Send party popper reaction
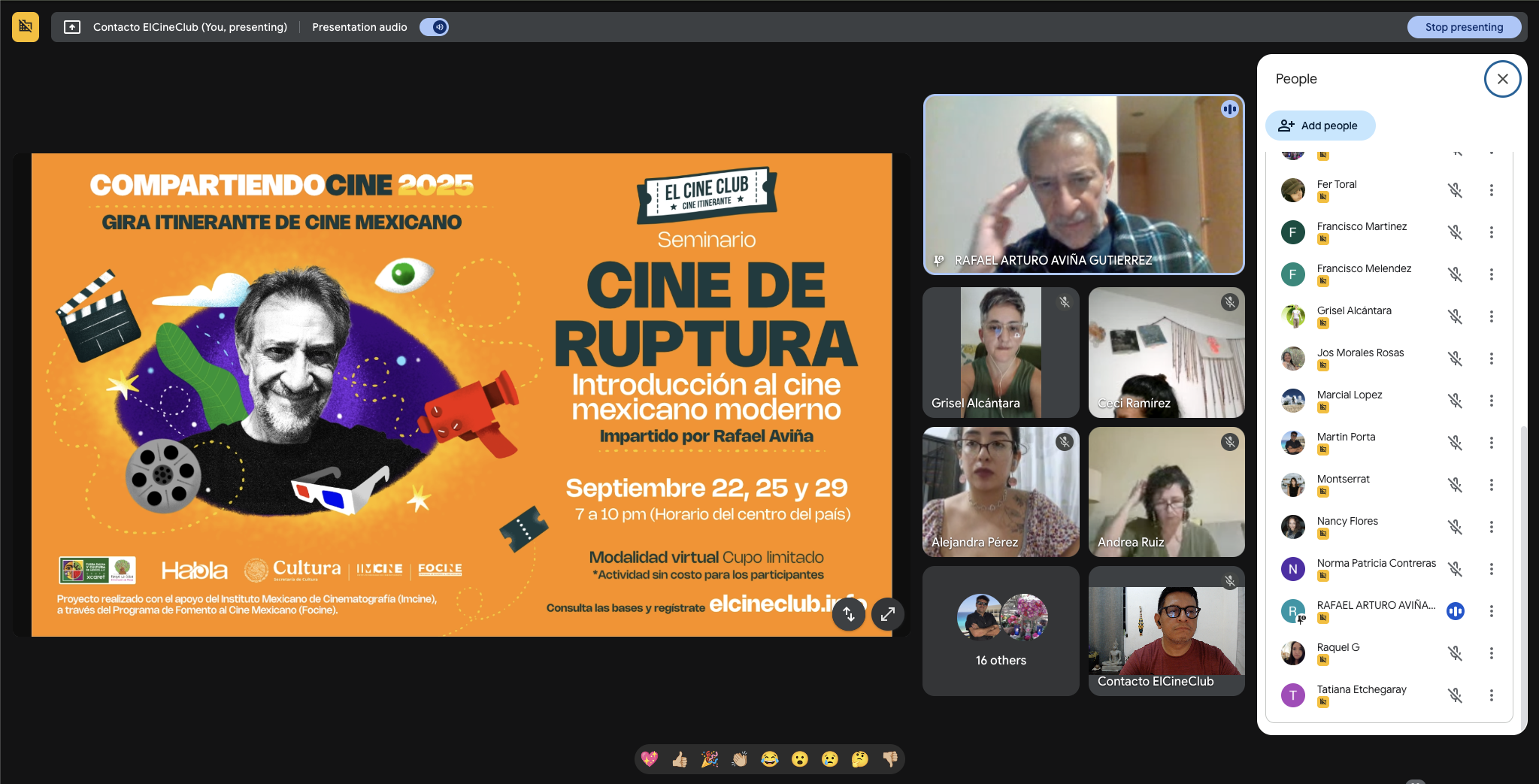Screen dimensions: 1539x784 pos(710,759)
